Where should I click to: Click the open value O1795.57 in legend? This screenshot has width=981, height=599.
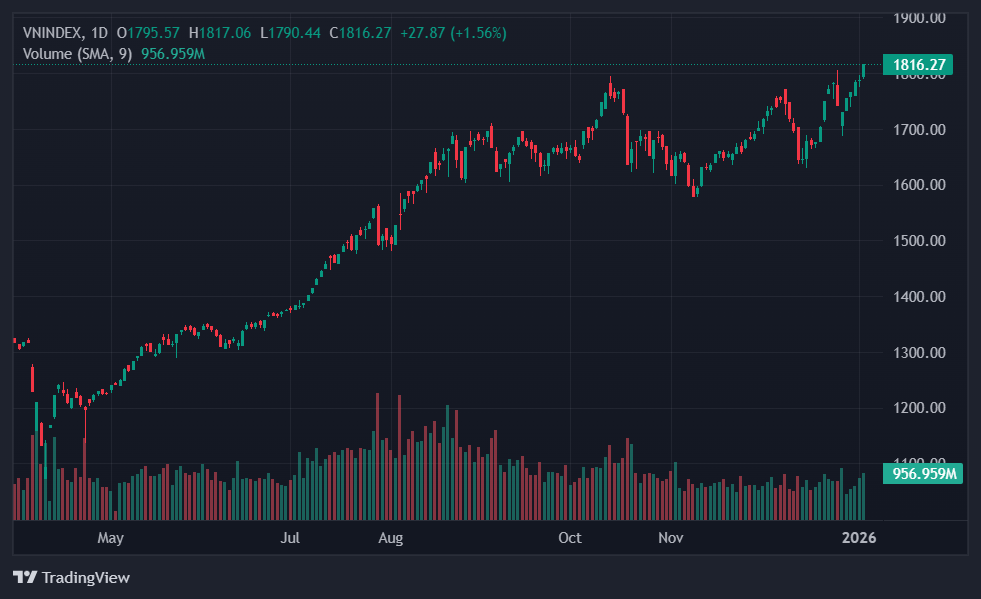coord(148,33)
